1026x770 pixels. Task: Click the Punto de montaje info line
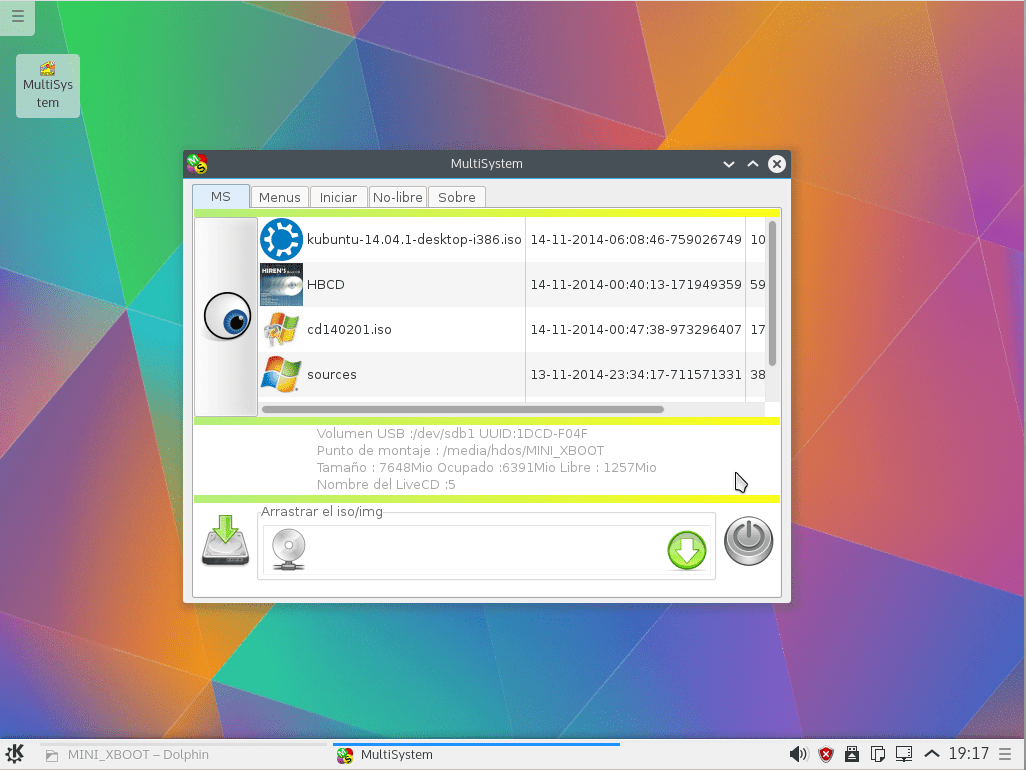(x=460, y=450)
